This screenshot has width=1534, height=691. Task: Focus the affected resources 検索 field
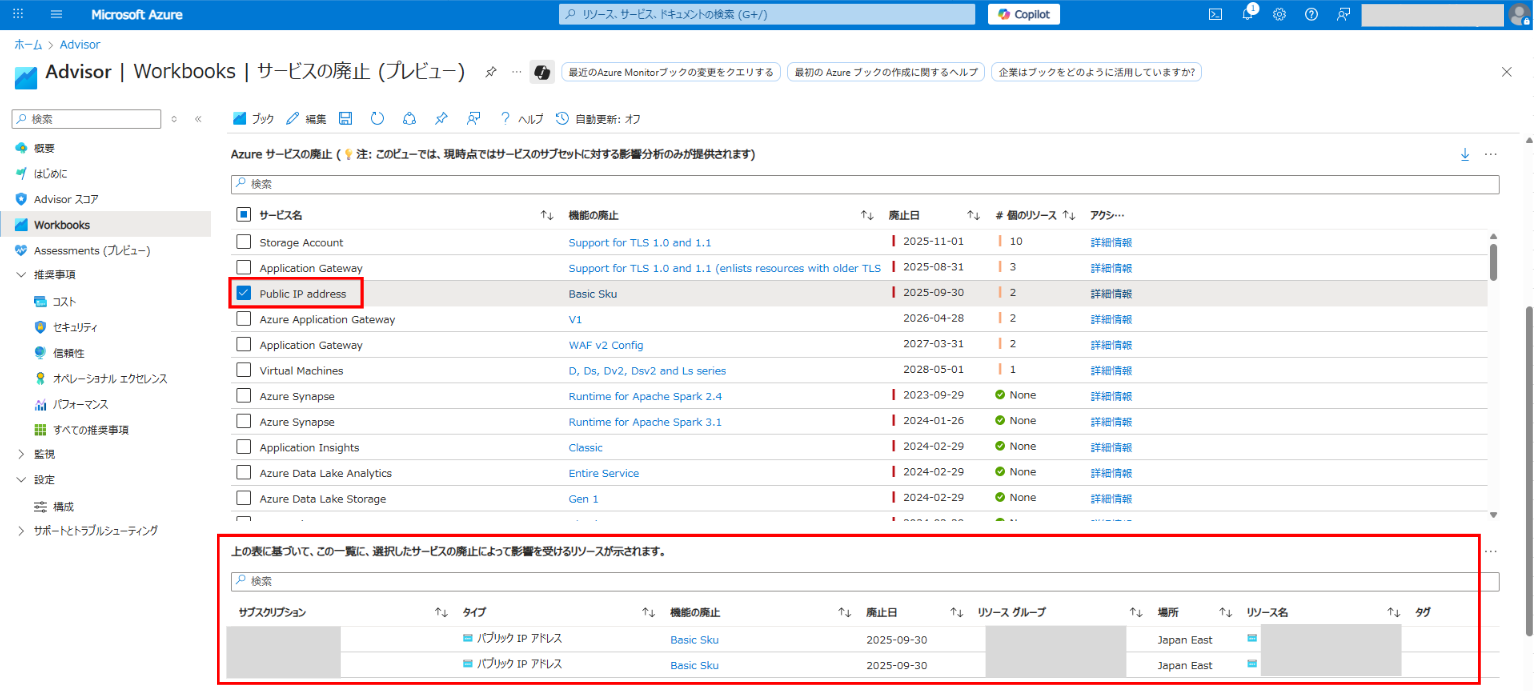pyautogui.click(x=865, y=581)
